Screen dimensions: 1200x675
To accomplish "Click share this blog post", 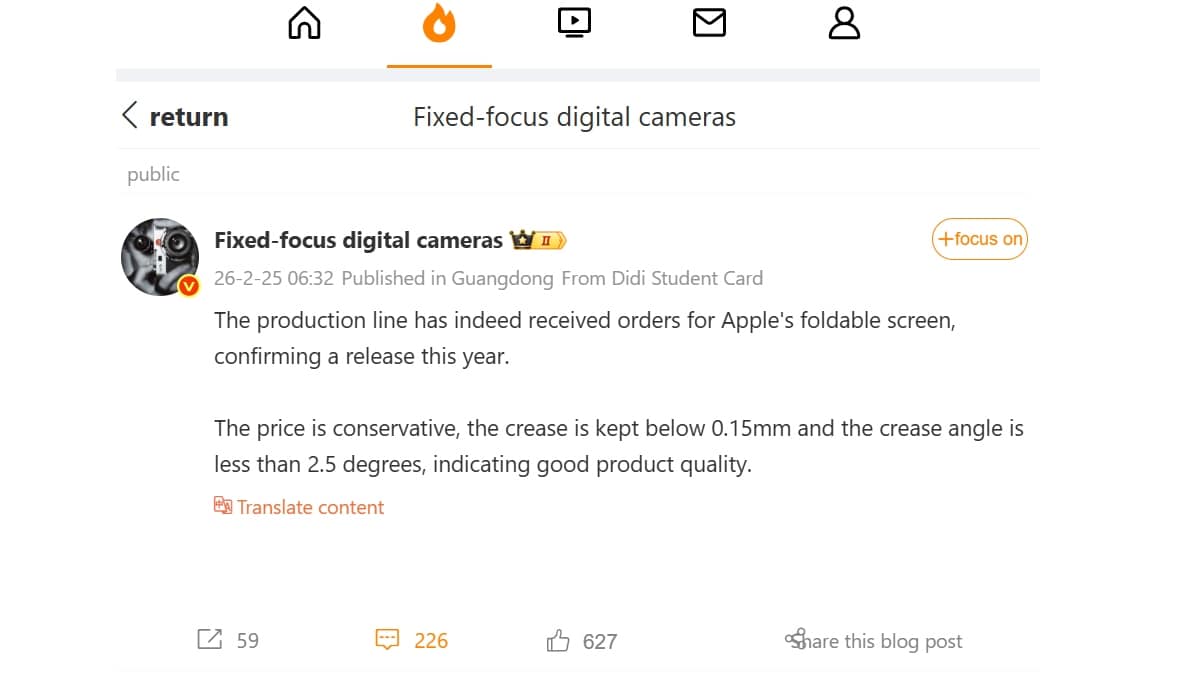I will point(874,640).
